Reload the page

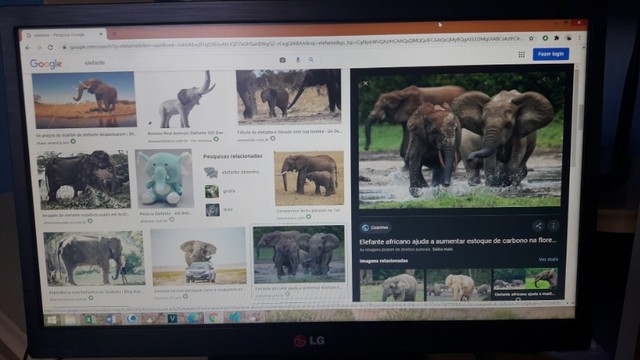point(50,47)
